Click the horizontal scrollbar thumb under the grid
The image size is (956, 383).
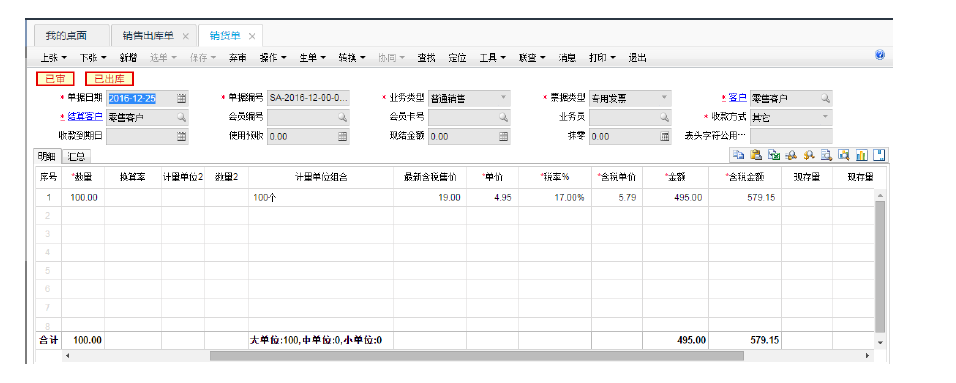477,356
